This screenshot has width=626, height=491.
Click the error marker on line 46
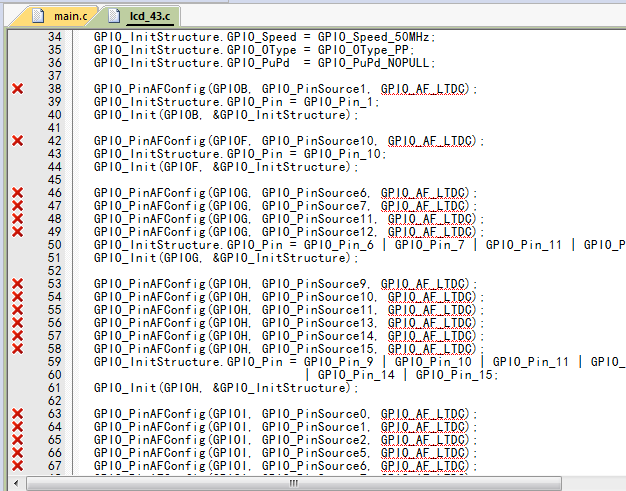(18, 193)
